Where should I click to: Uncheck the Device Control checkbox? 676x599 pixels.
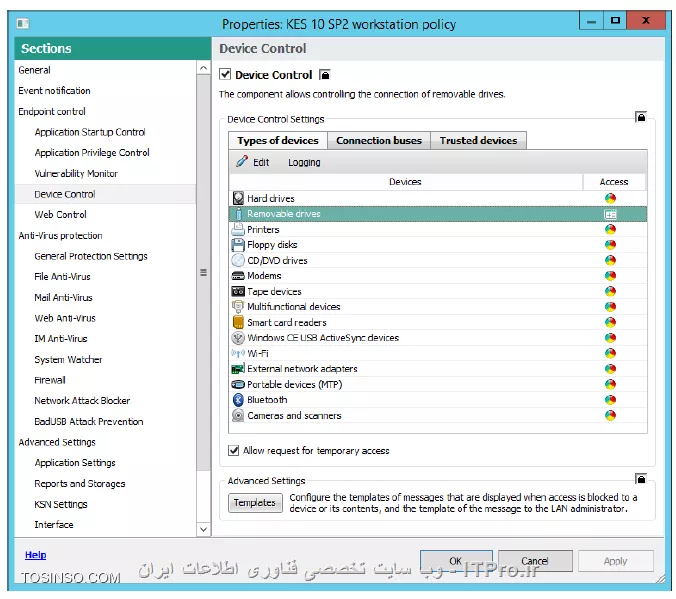[225, 74]
